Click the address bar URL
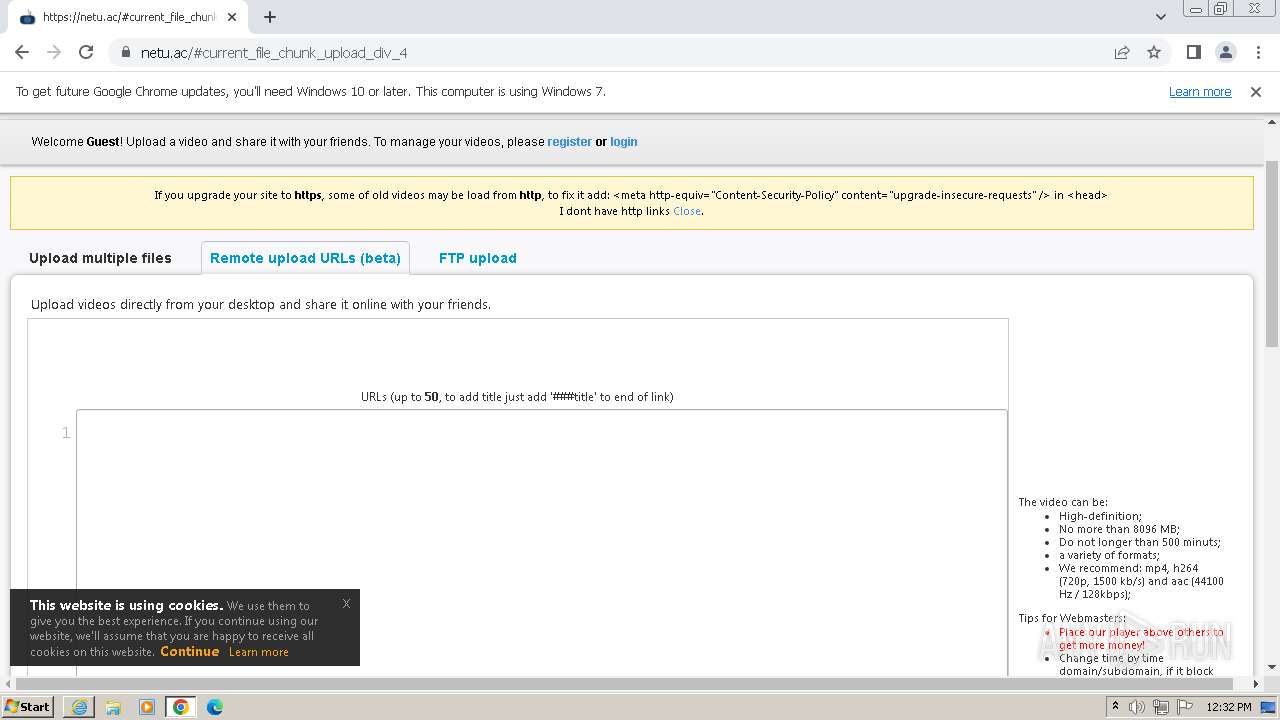The width and height of the screenshot is (1280, 720). click(x=274, y=53)
